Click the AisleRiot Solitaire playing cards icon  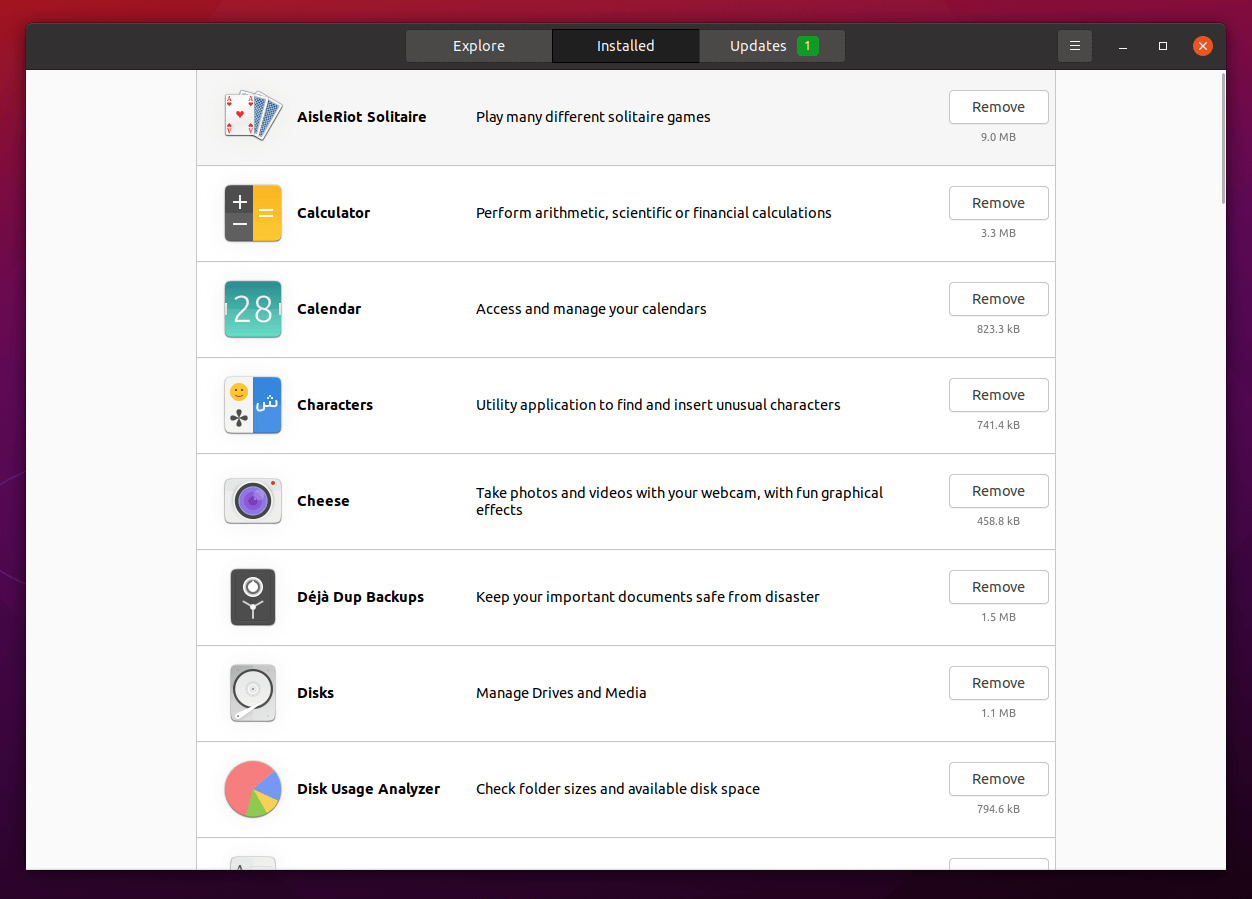coord(253,117)
